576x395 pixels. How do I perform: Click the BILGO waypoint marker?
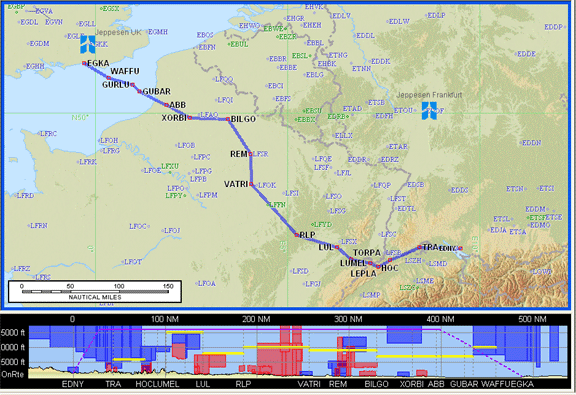[228, 119]
